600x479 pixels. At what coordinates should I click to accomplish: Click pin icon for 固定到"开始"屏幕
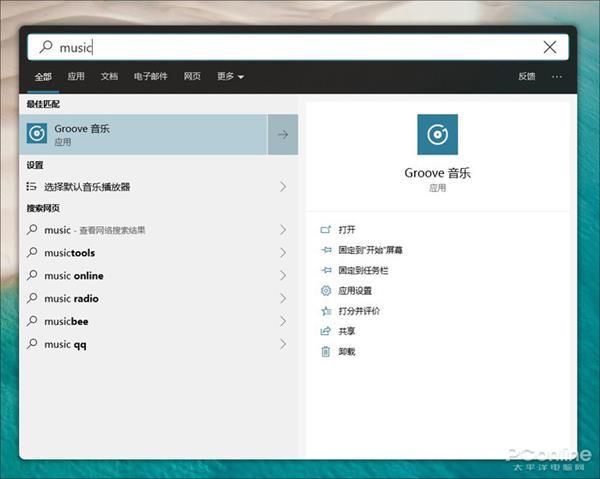click(x=326, y=250)
